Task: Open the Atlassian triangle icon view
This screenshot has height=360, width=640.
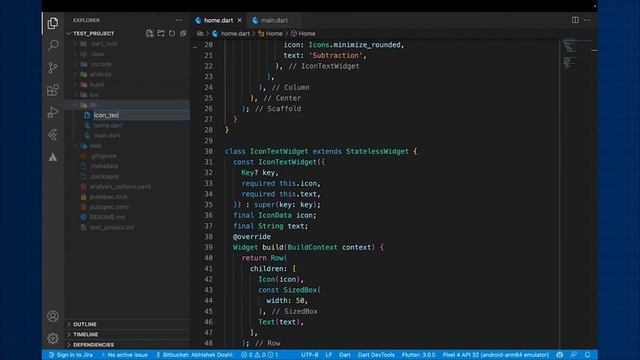Action: tap(53, 157)
